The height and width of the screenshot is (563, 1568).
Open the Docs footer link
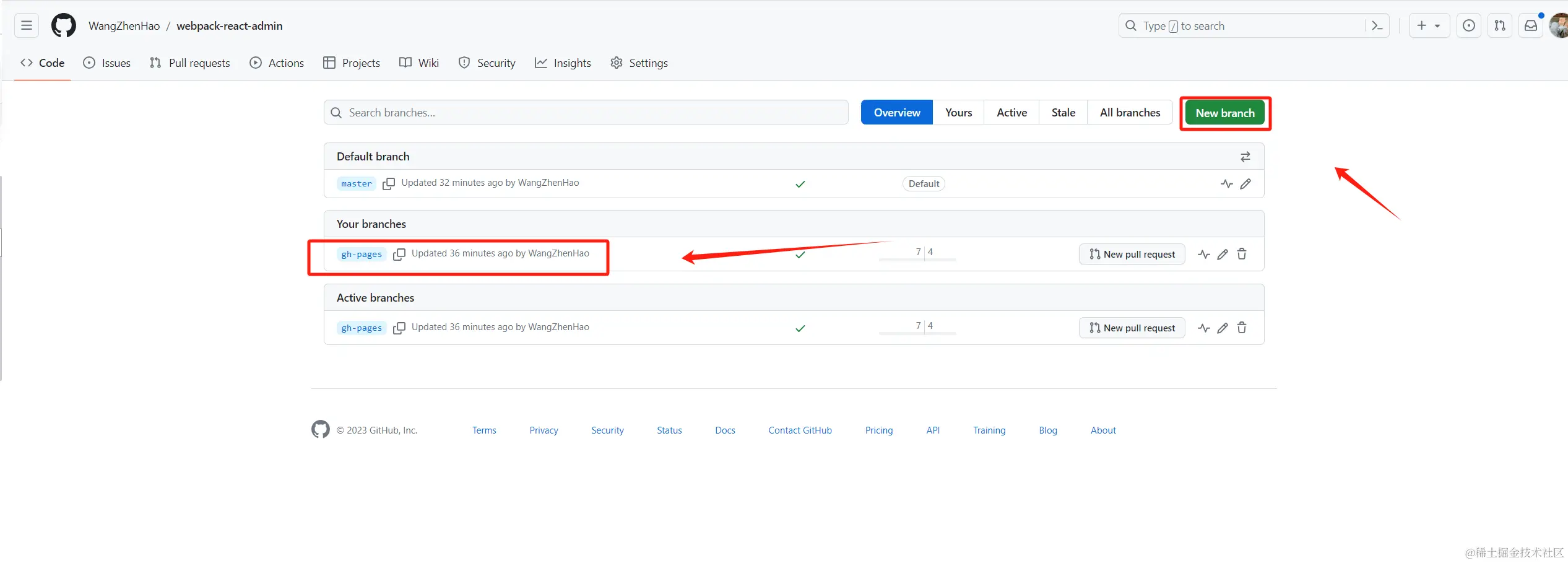tap(726, 430)
